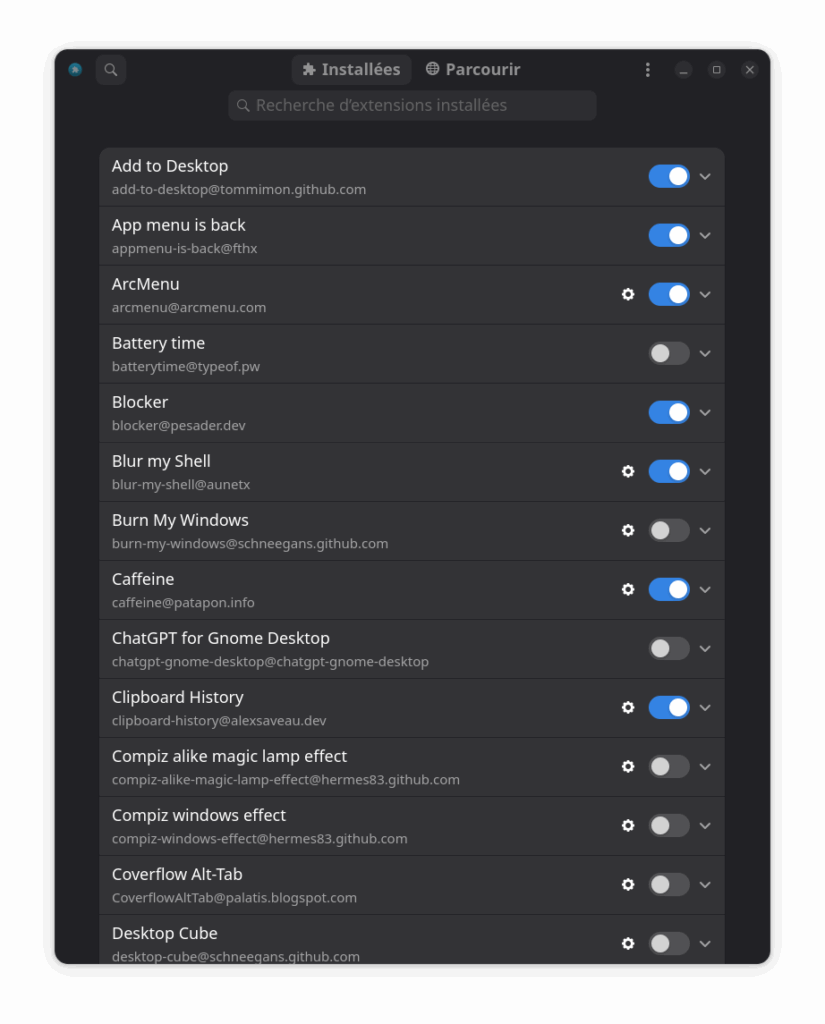
Task: Enable ChatGPT for Gnome Desktop toggle
Action: click(669, 648)
